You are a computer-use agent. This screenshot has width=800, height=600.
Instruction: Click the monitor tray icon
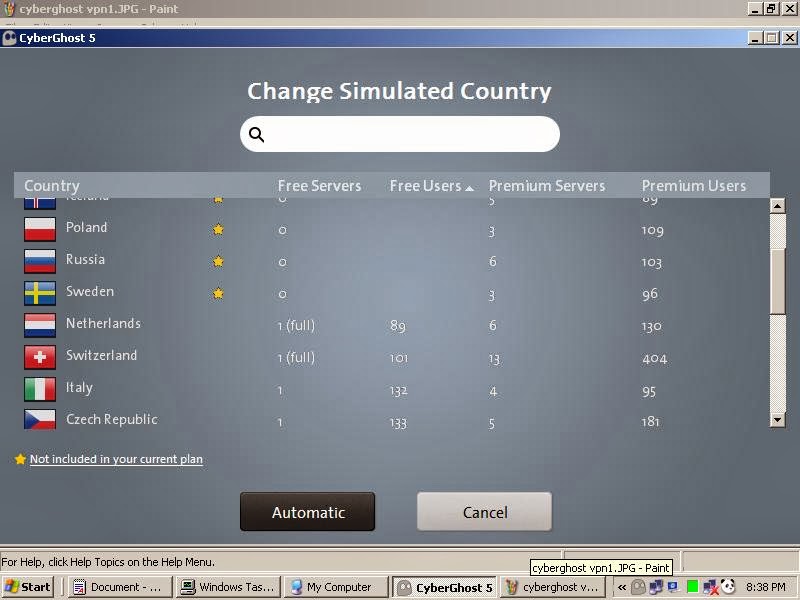click(673, 587)
